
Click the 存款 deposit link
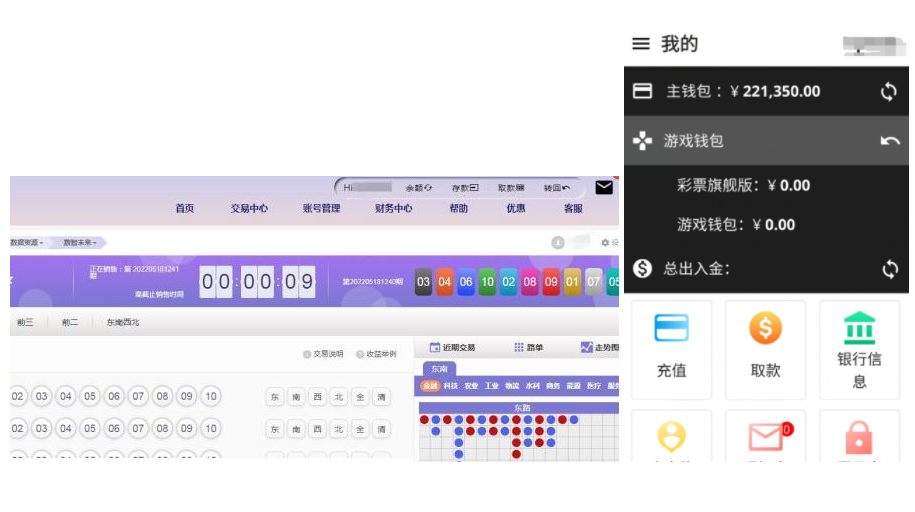click(465, 188)
